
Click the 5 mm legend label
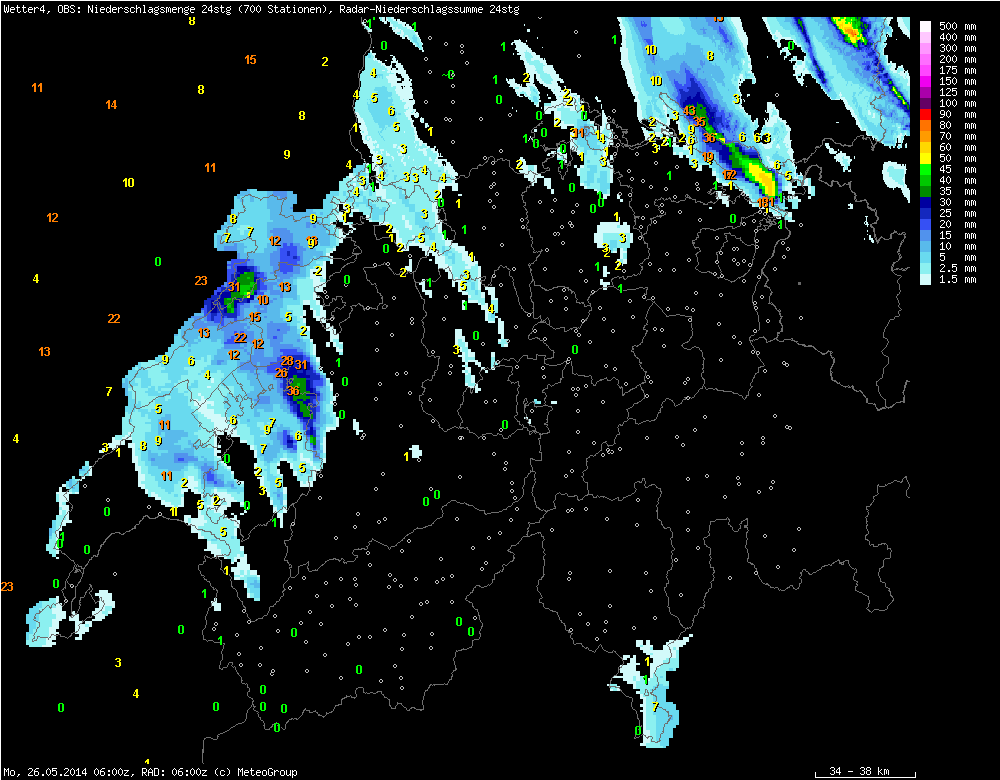coord(957,258)
